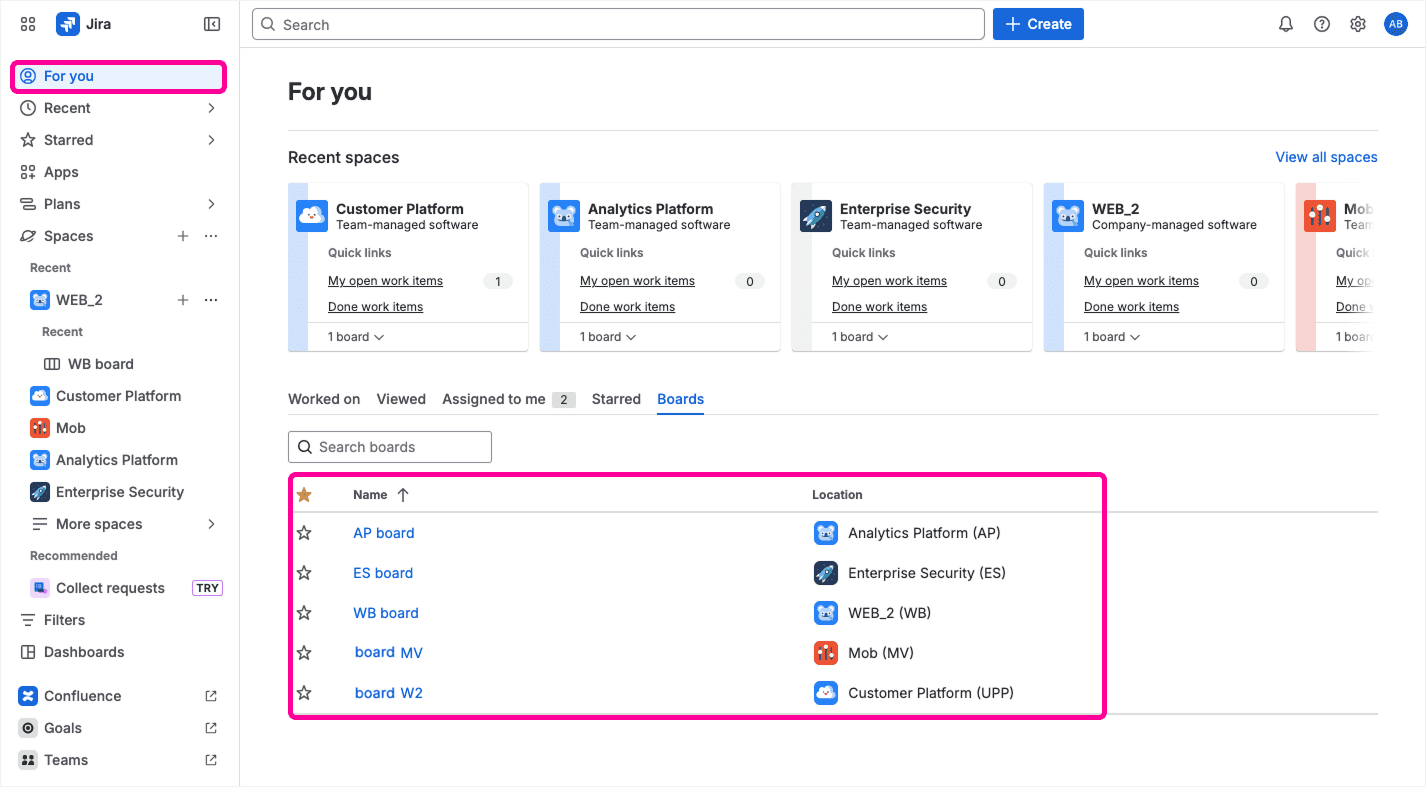Click the help question mark icon
Screen dimensions: 1426x787
point(1322,24)
